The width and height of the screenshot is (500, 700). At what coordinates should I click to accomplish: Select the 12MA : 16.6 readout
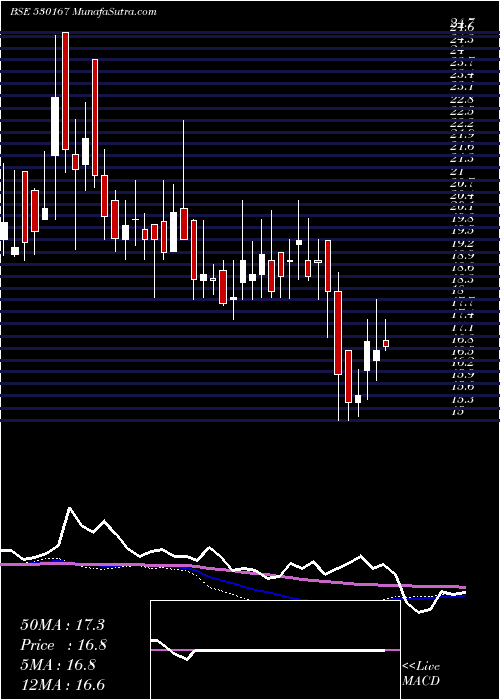click(65, 685)
